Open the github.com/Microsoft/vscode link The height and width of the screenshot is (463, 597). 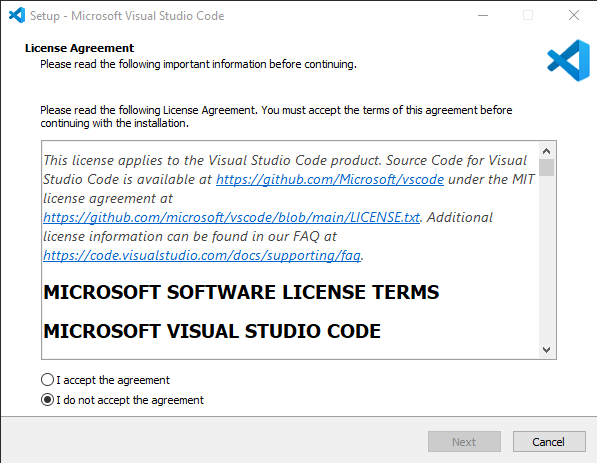[x=330, y=179]
